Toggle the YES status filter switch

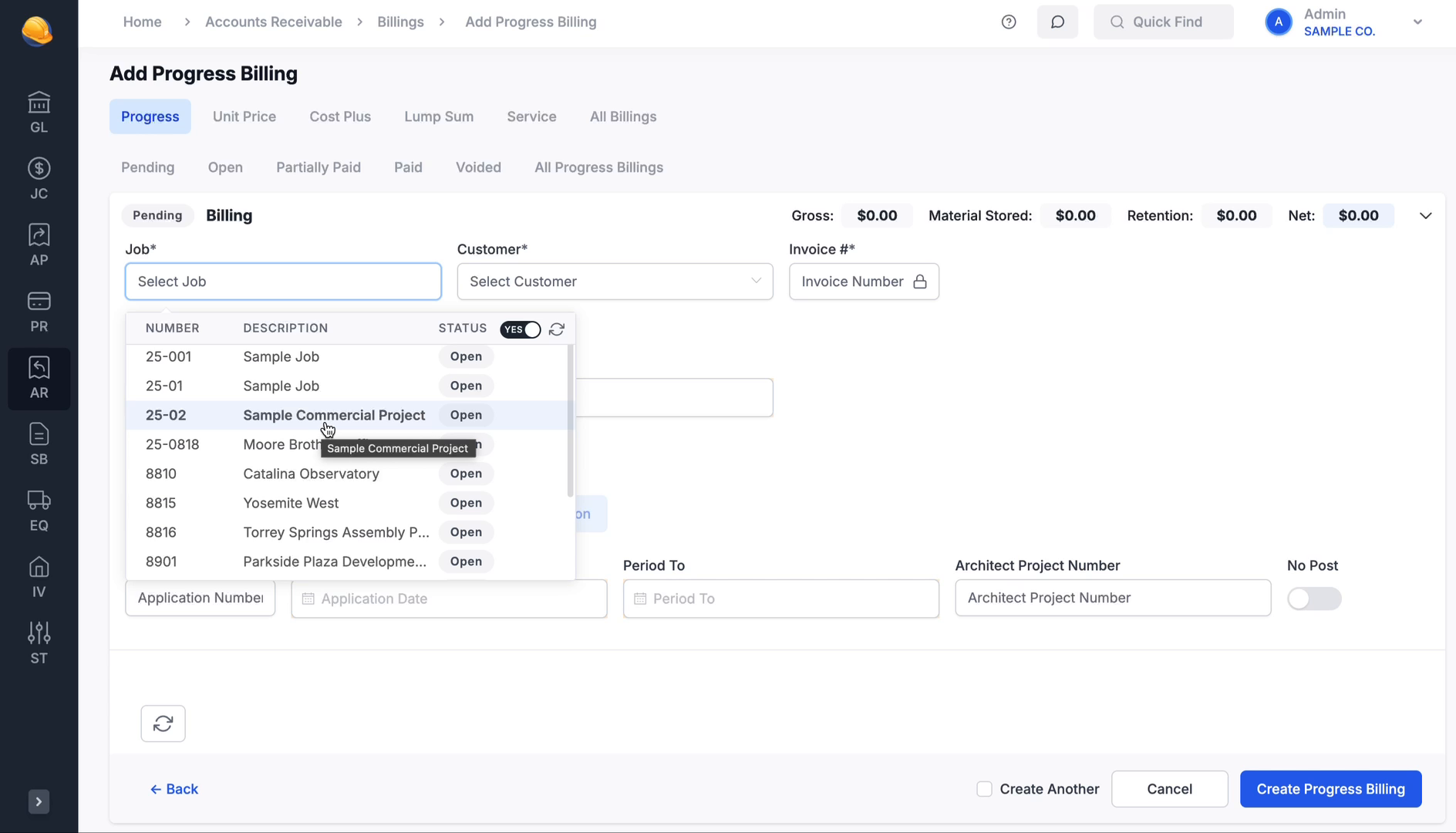(x=521, y=329)
